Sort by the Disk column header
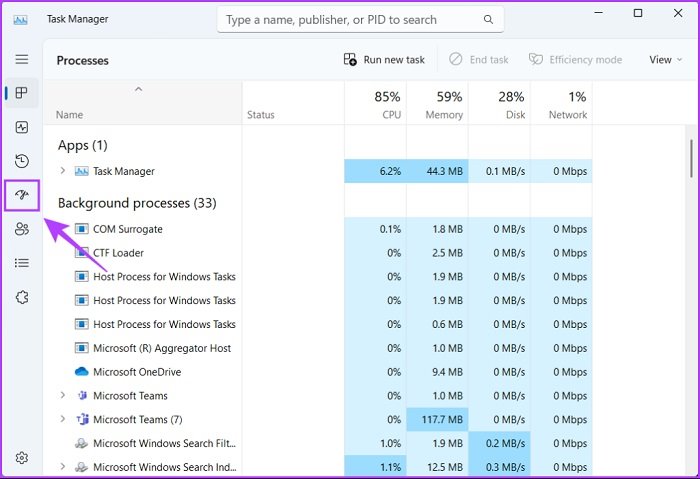 [499, 104]
